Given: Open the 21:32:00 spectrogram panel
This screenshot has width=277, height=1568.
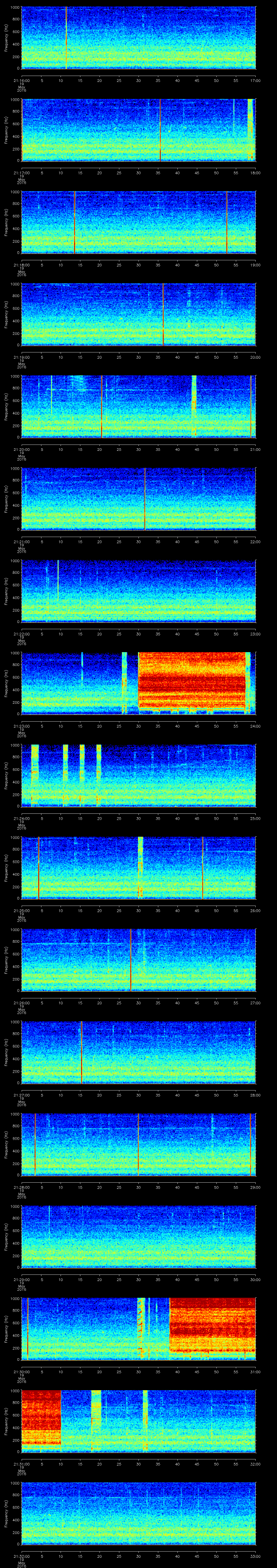Looking at the screenshot, I should tap(139, 1513).
